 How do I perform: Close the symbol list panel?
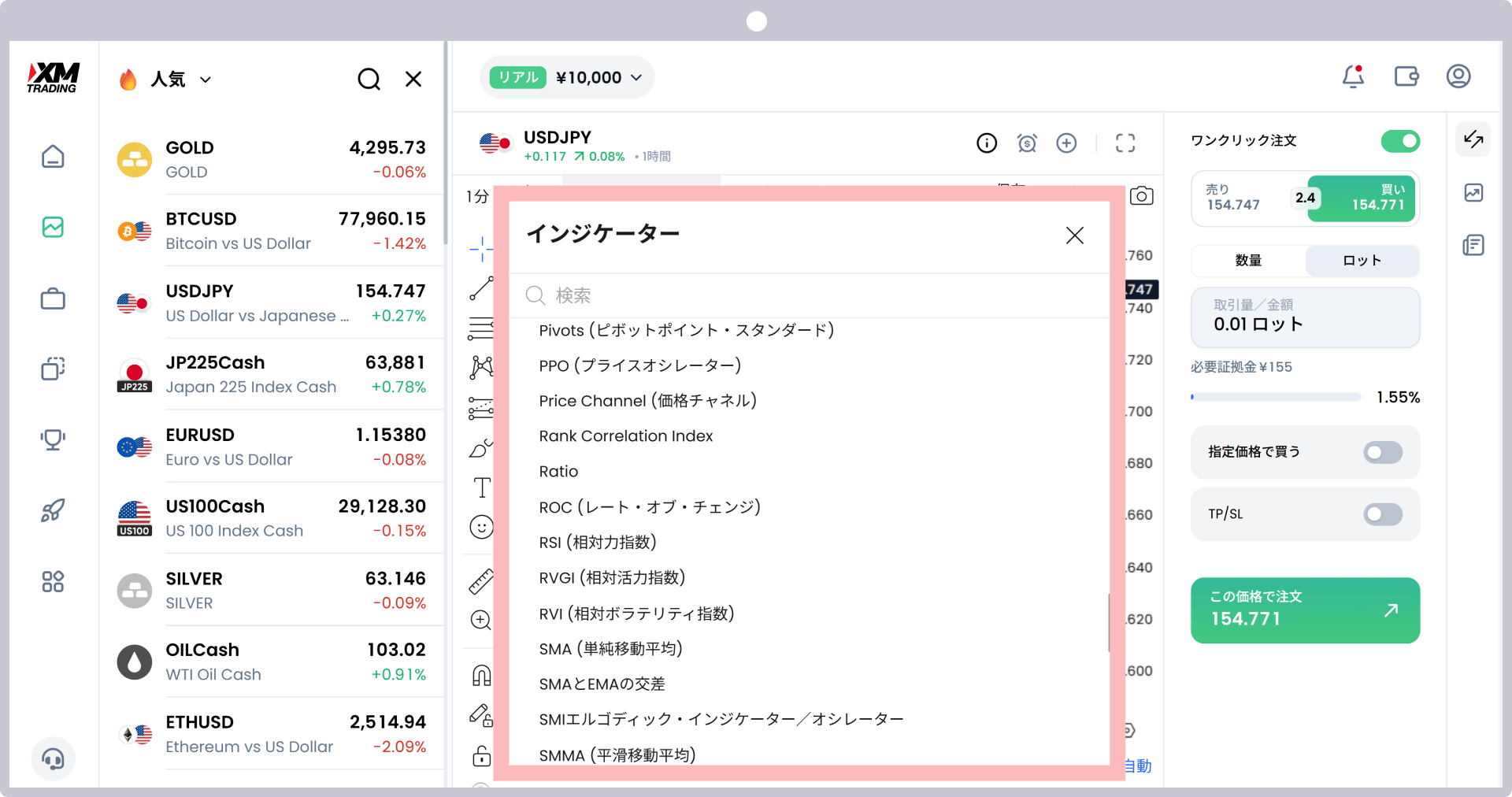click(x=413, y=79)
